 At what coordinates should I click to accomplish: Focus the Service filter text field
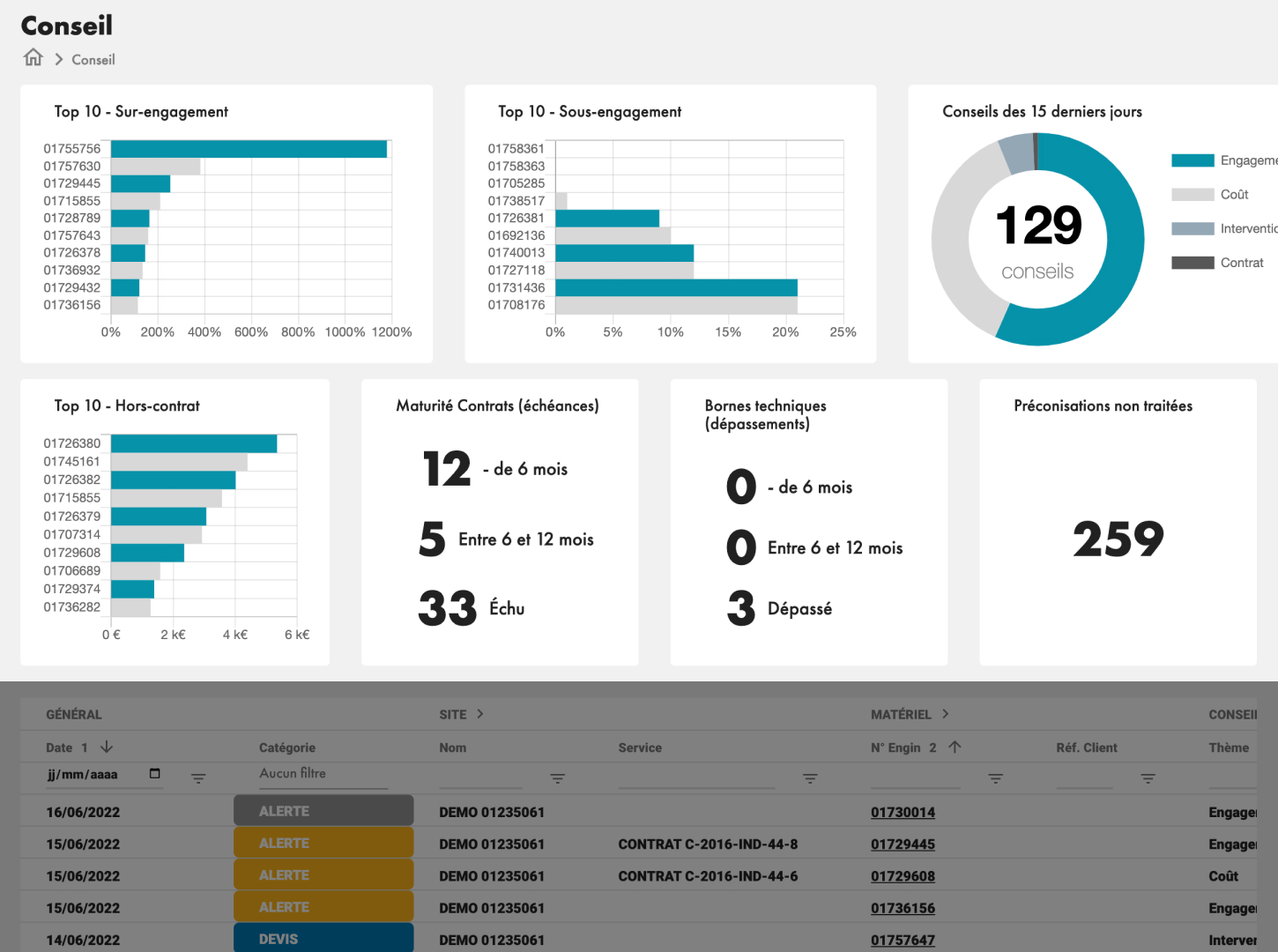pyautogui.click(x=697, y=777)
